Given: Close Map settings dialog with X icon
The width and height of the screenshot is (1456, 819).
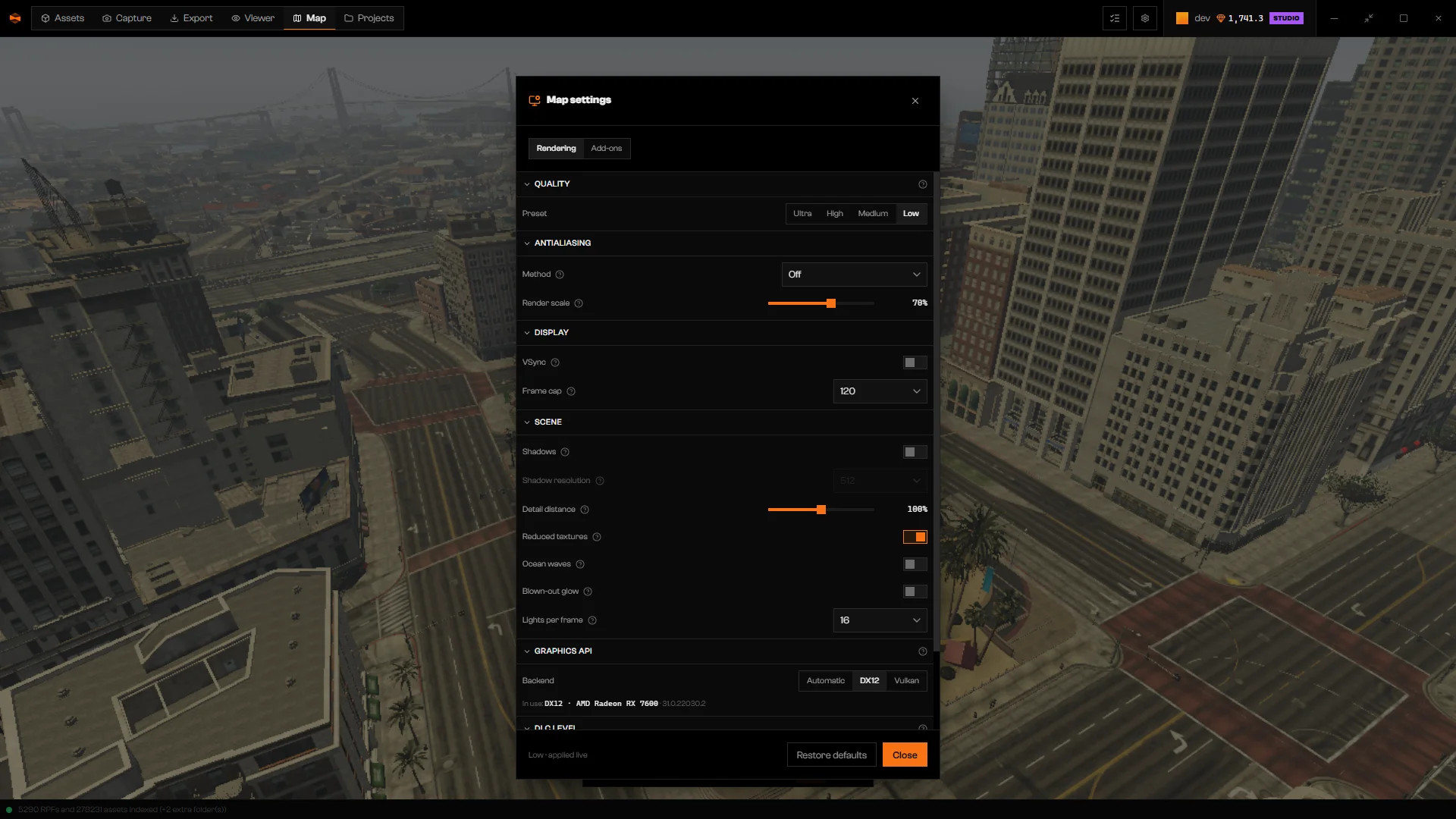Looking at the screenshot, I should click(915, 101).
